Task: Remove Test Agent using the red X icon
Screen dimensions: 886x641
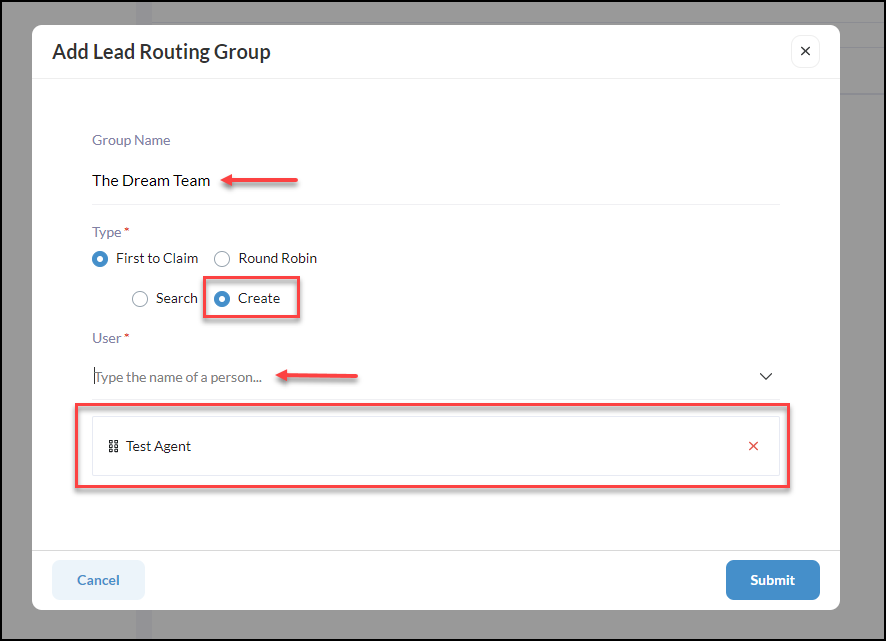Action: 753,446
